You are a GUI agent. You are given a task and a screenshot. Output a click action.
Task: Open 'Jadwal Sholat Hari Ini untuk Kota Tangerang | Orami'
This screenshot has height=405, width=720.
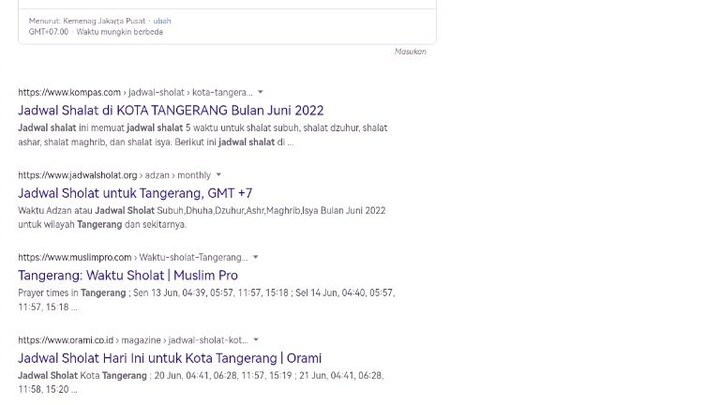pyautogui.click(x=169, y=358)
